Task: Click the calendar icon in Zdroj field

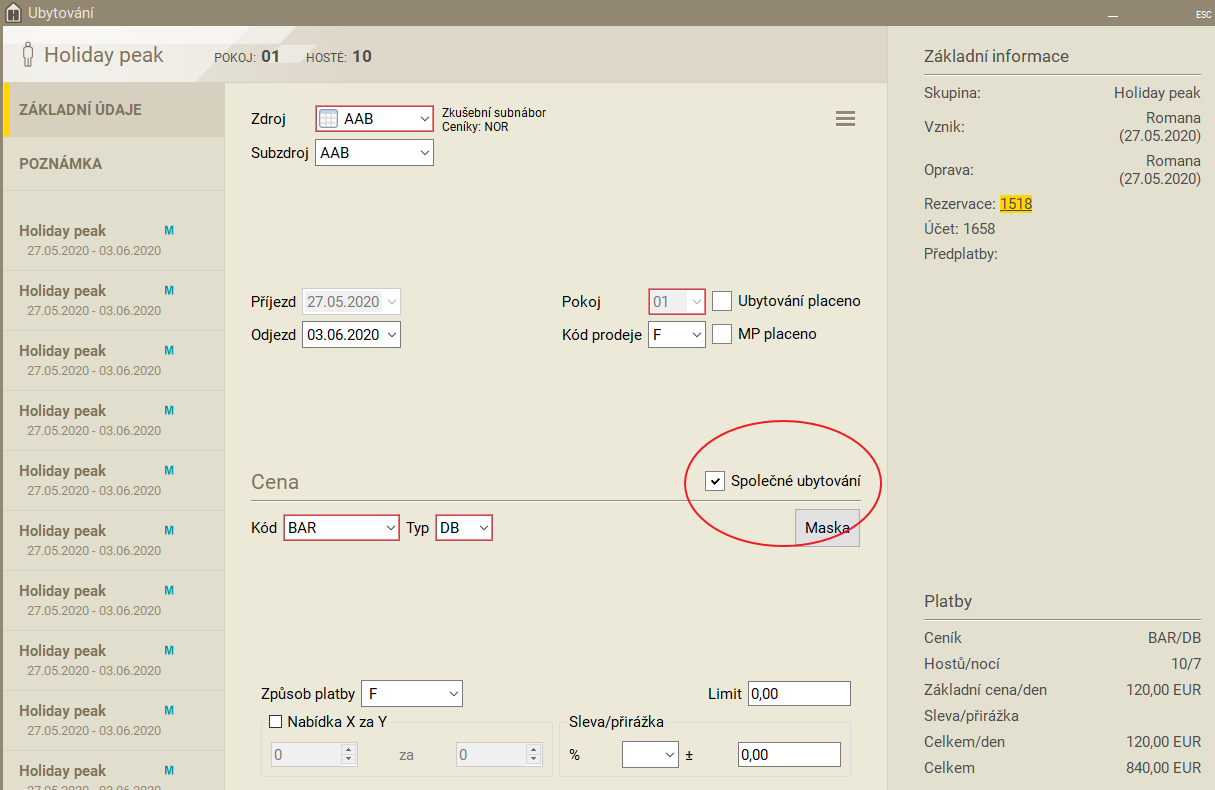Action: click(x=328, y=118)
